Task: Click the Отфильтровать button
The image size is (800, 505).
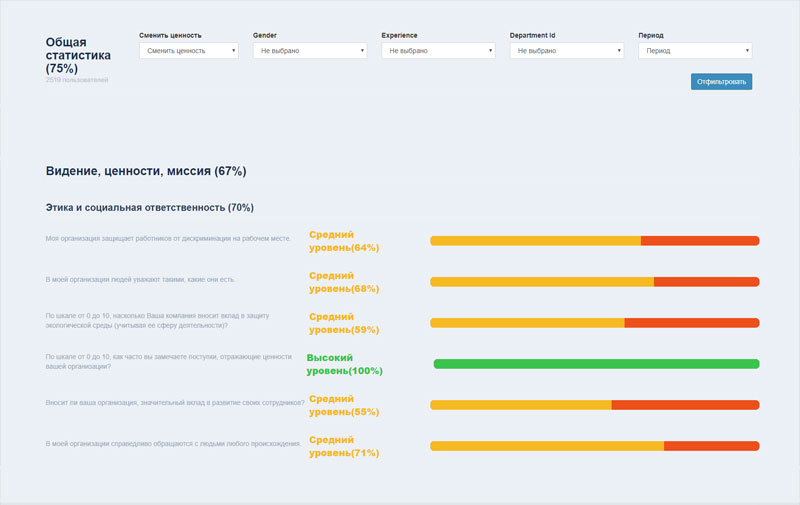Action: (721, 82)
